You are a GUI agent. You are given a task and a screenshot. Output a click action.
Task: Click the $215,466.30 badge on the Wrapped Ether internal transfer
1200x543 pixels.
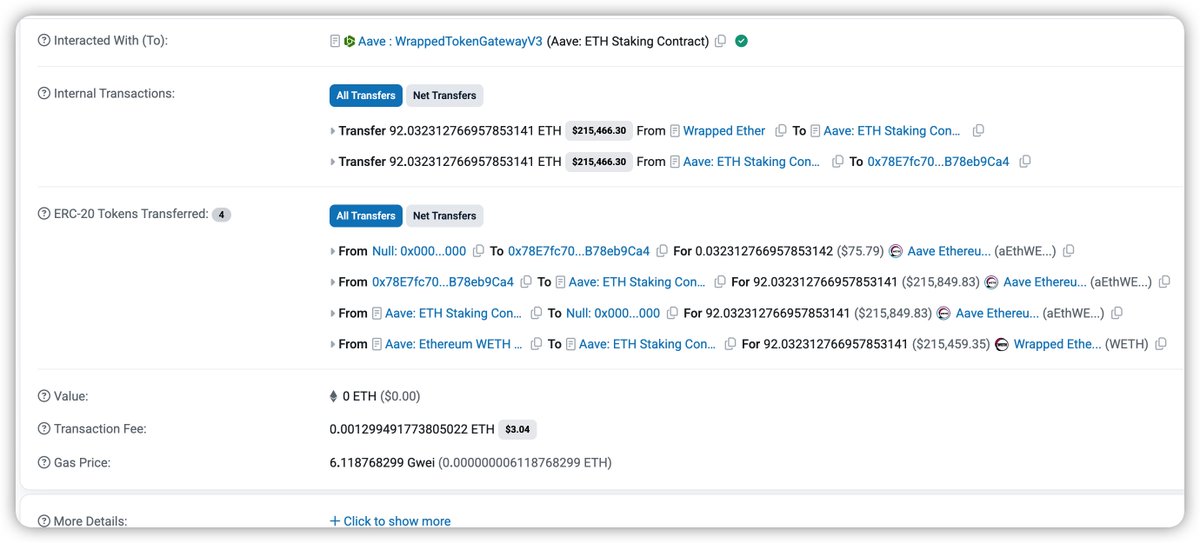coord(599,131)
